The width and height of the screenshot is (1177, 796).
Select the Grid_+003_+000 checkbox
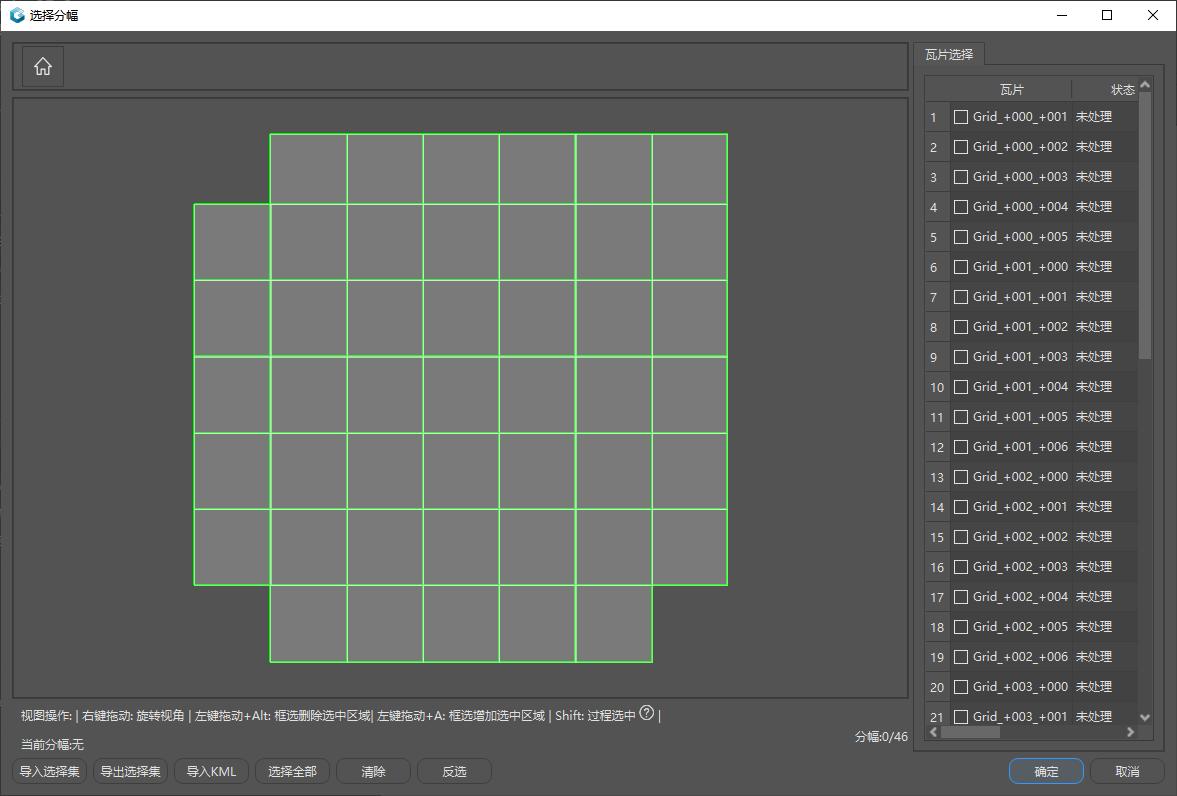961,687
